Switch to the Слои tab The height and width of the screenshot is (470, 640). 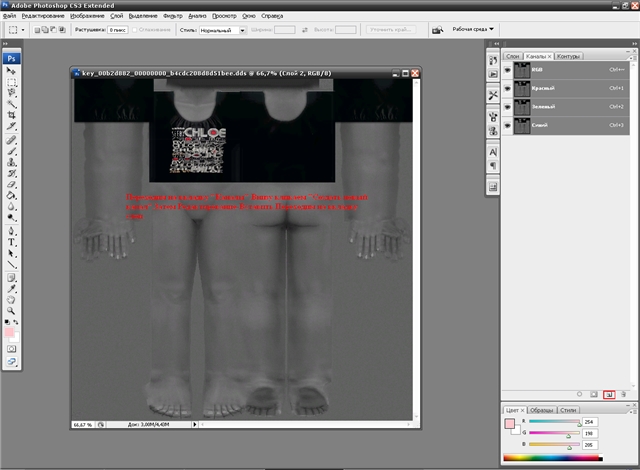513,56
